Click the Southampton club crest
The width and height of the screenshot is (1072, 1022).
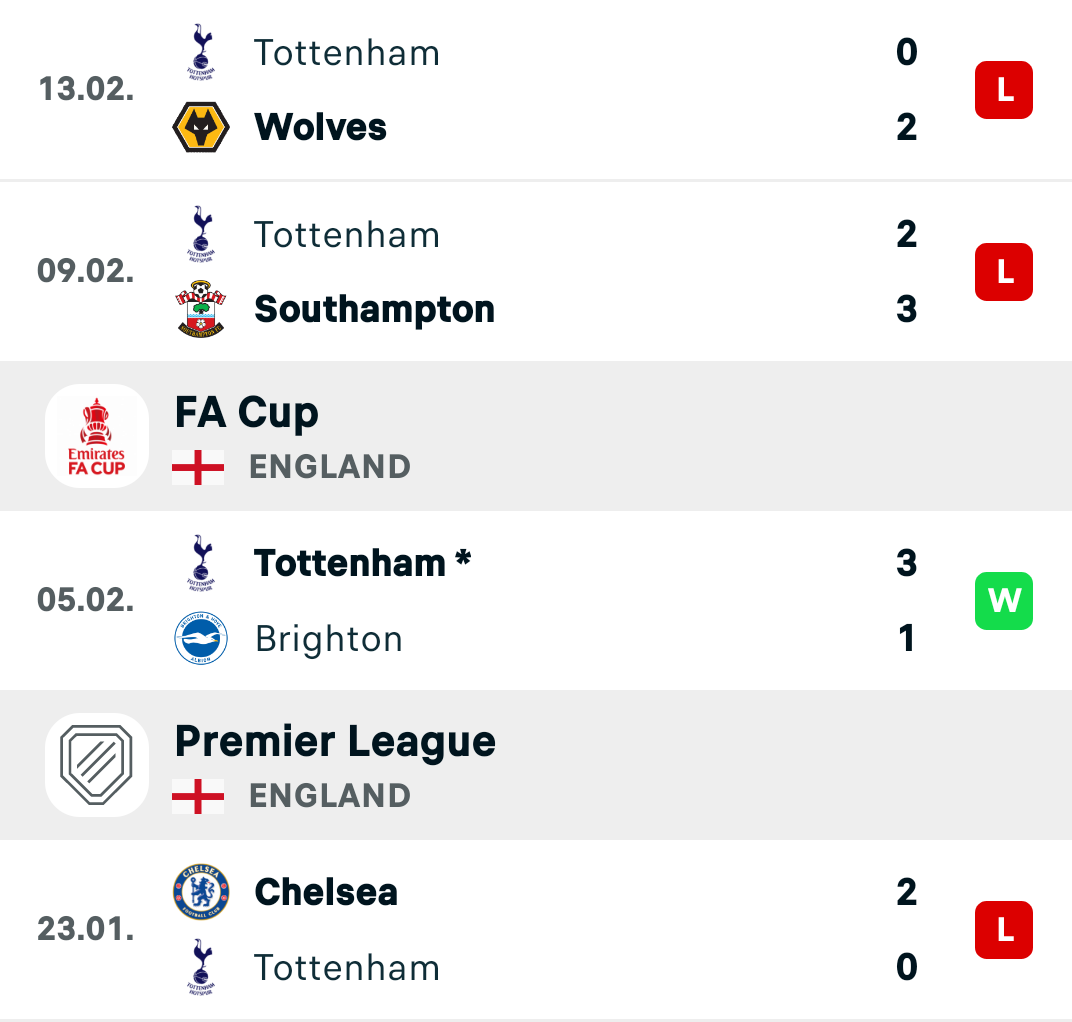pos(201,309)
